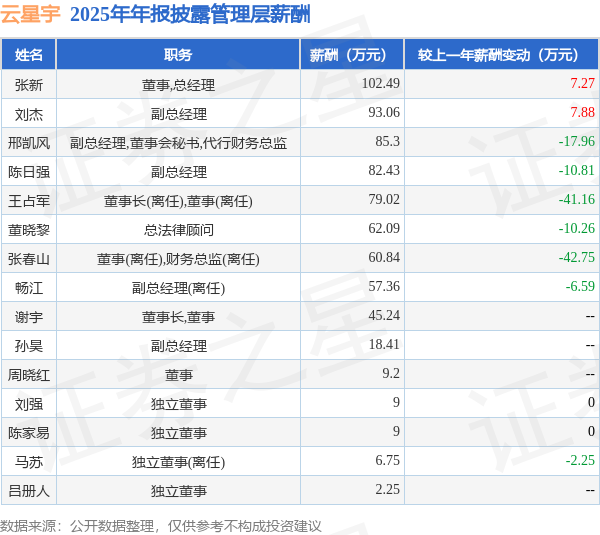The width and height of the screenshot is (600, 535).
Task: Select the name cell 张新
Action: (29, 85)
